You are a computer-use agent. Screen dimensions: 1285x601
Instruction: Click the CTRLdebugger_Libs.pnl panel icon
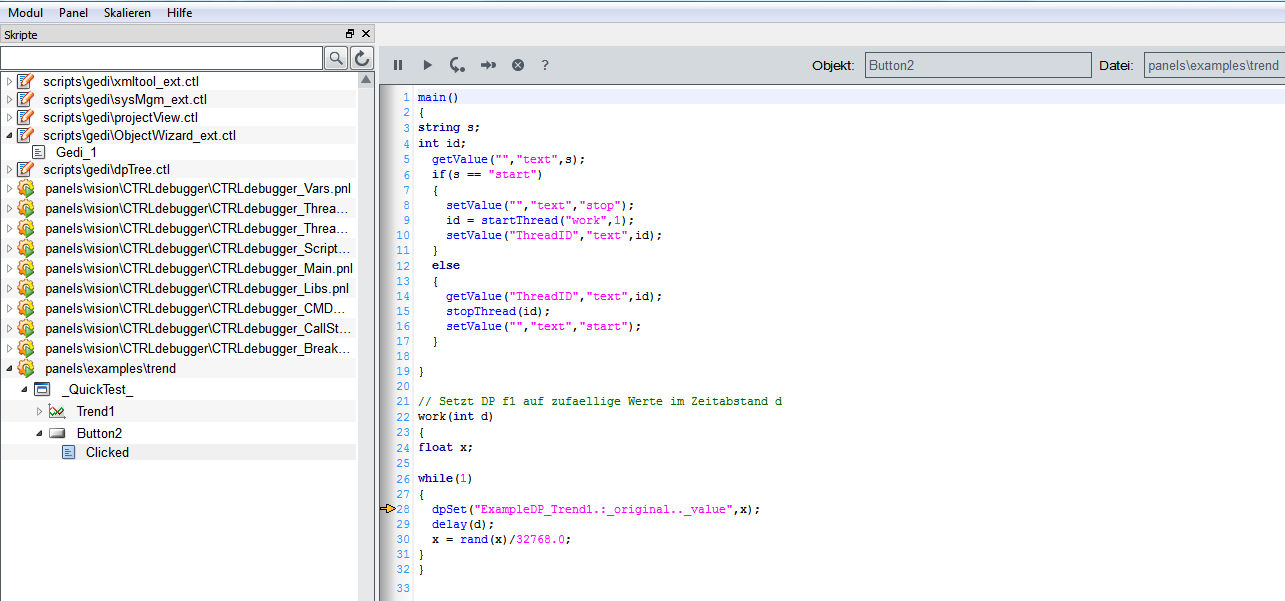point(27,288)
